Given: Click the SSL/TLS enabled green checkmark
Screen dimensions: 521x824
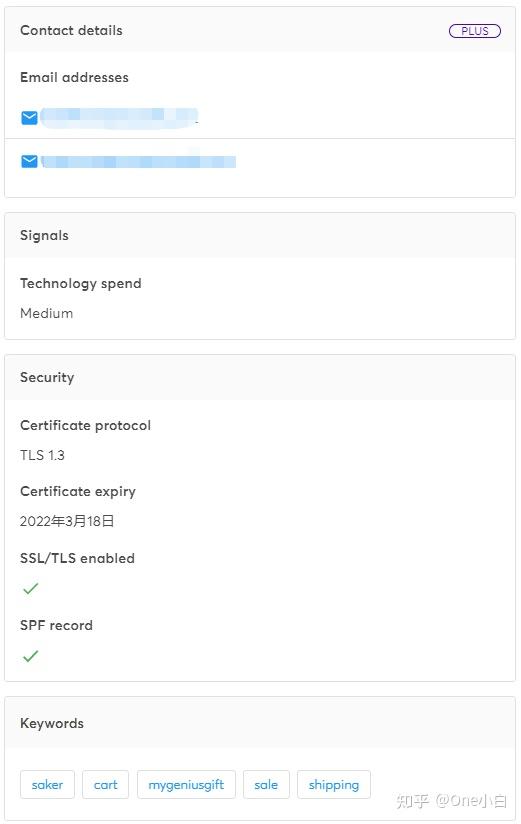Looking at the screenshot, I should 30,589.
